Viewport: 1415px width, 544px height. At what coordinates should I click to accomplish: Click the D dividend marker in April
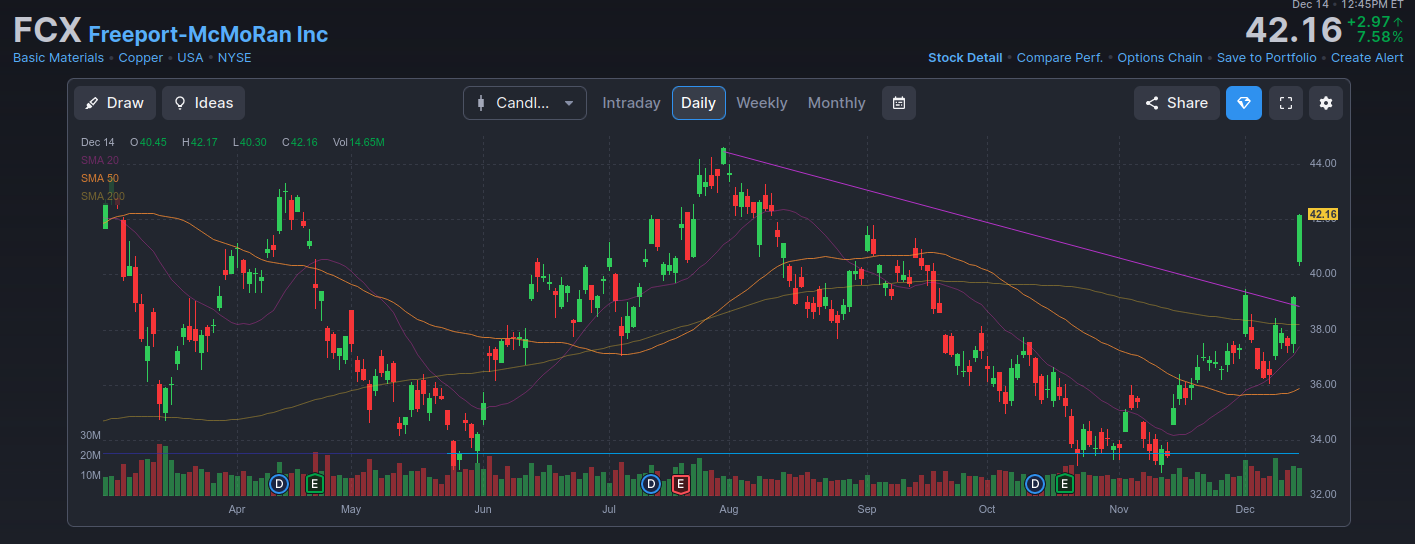(279, 484)
